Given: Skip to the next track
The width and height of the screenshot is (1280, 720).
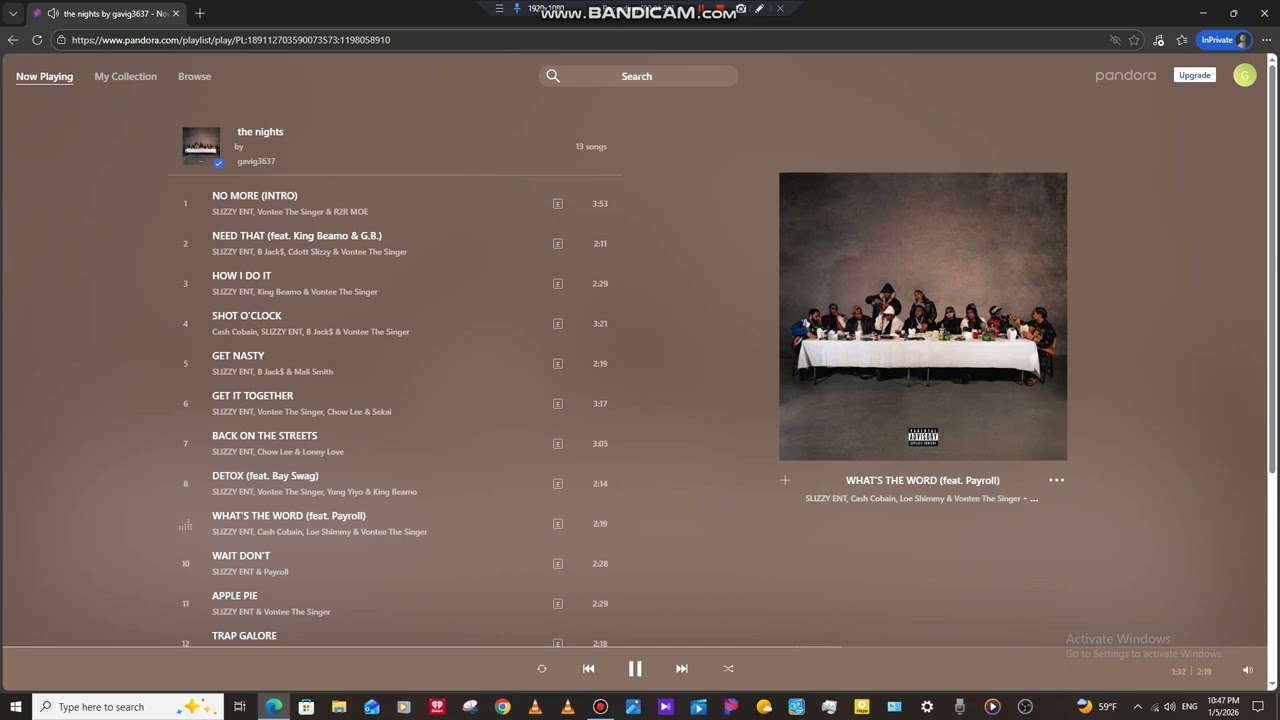Looking at the screenshot, I should (682, 669).
